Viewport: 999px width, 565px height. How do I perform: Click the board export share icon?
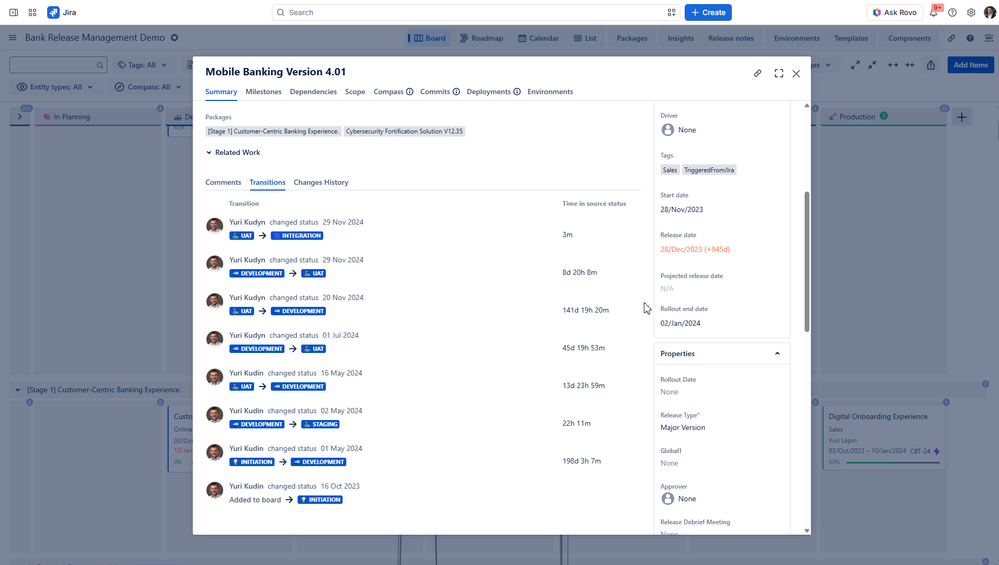click(931, 65)
